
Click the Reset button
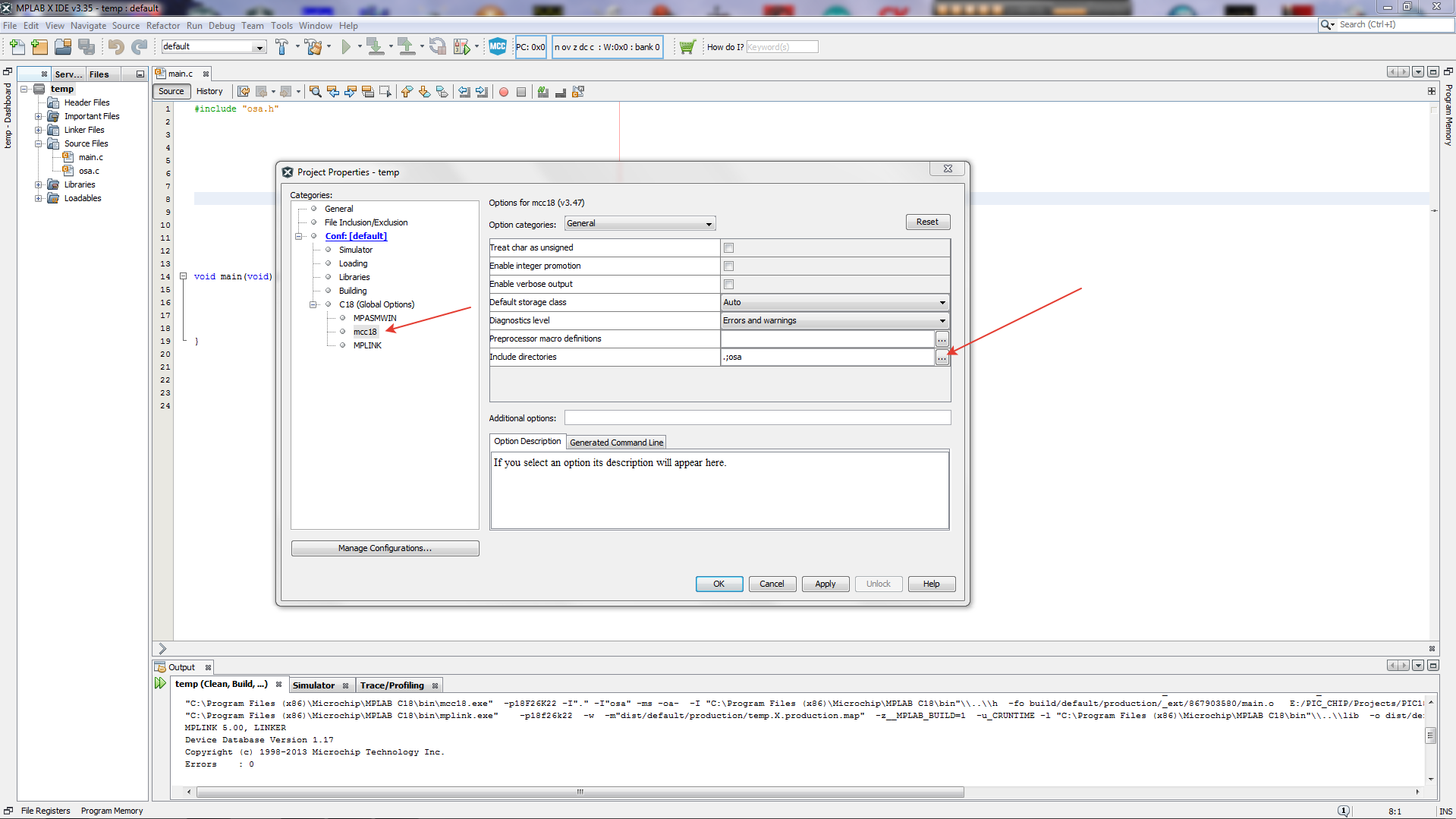click(x=927, y=222)
